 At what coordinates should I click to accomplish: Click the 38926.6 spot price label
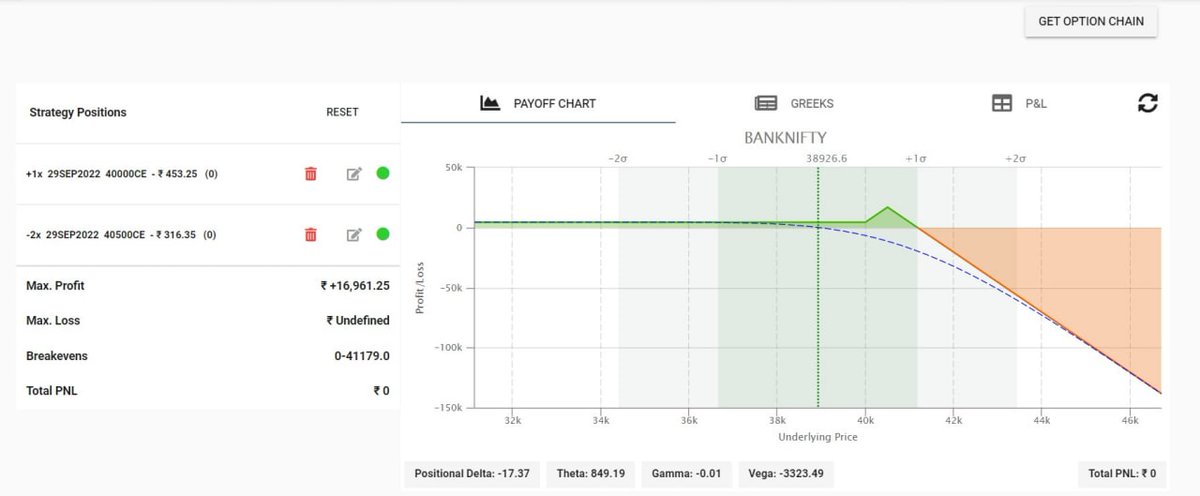826,158
